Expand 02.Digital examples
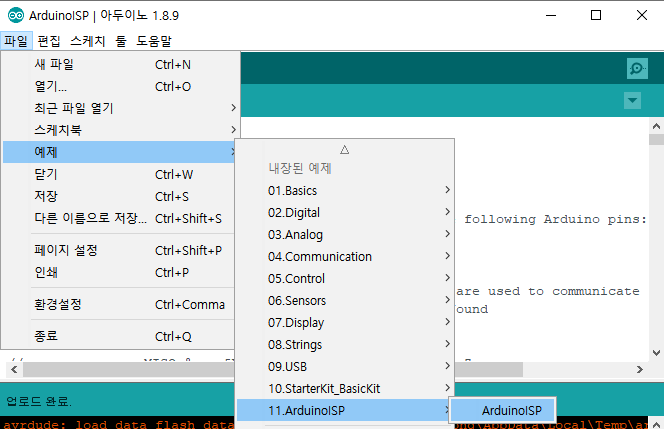The image size is (664, 429). pos(345,213)
